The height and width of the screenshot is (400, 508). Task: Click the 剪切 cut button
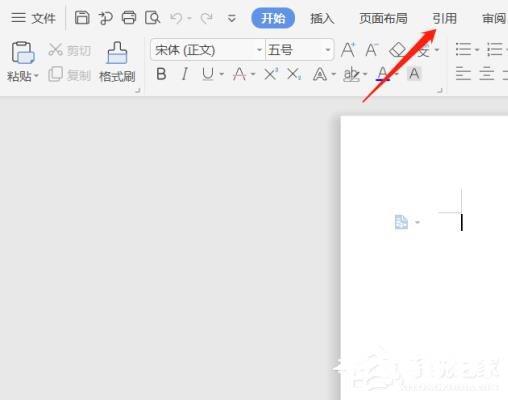click(x=70, y=50)
